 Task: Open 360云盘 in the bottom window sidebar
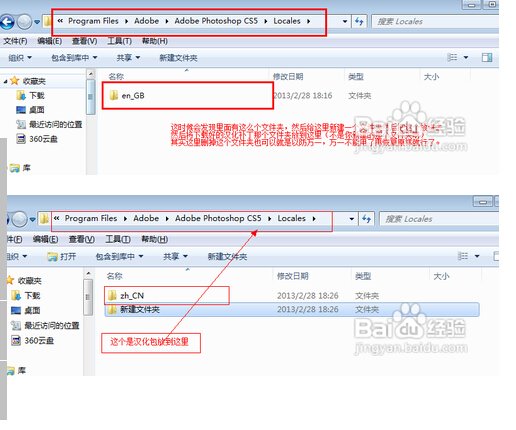coord(33,340)
